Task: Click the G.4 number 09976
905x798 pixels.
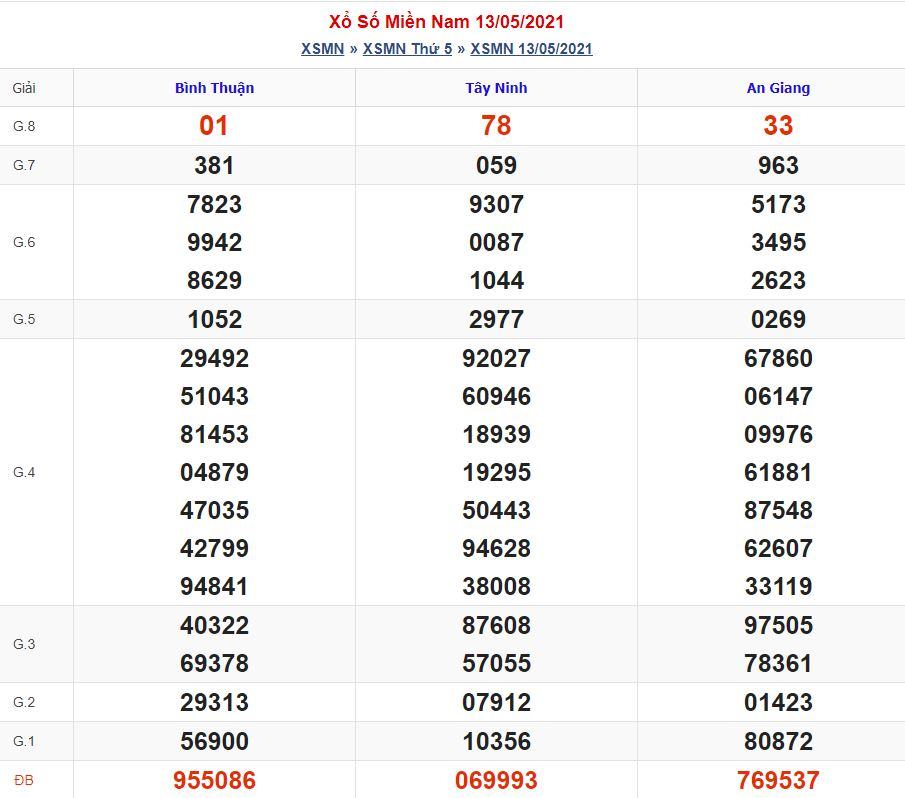Action: [x=778, y=434]
